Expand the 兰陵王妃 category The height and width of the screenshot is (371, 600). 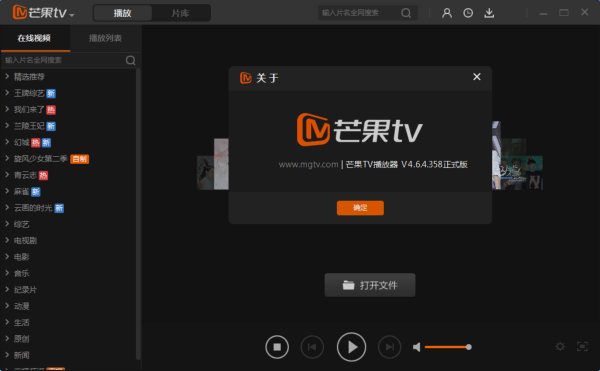(7, 126)
